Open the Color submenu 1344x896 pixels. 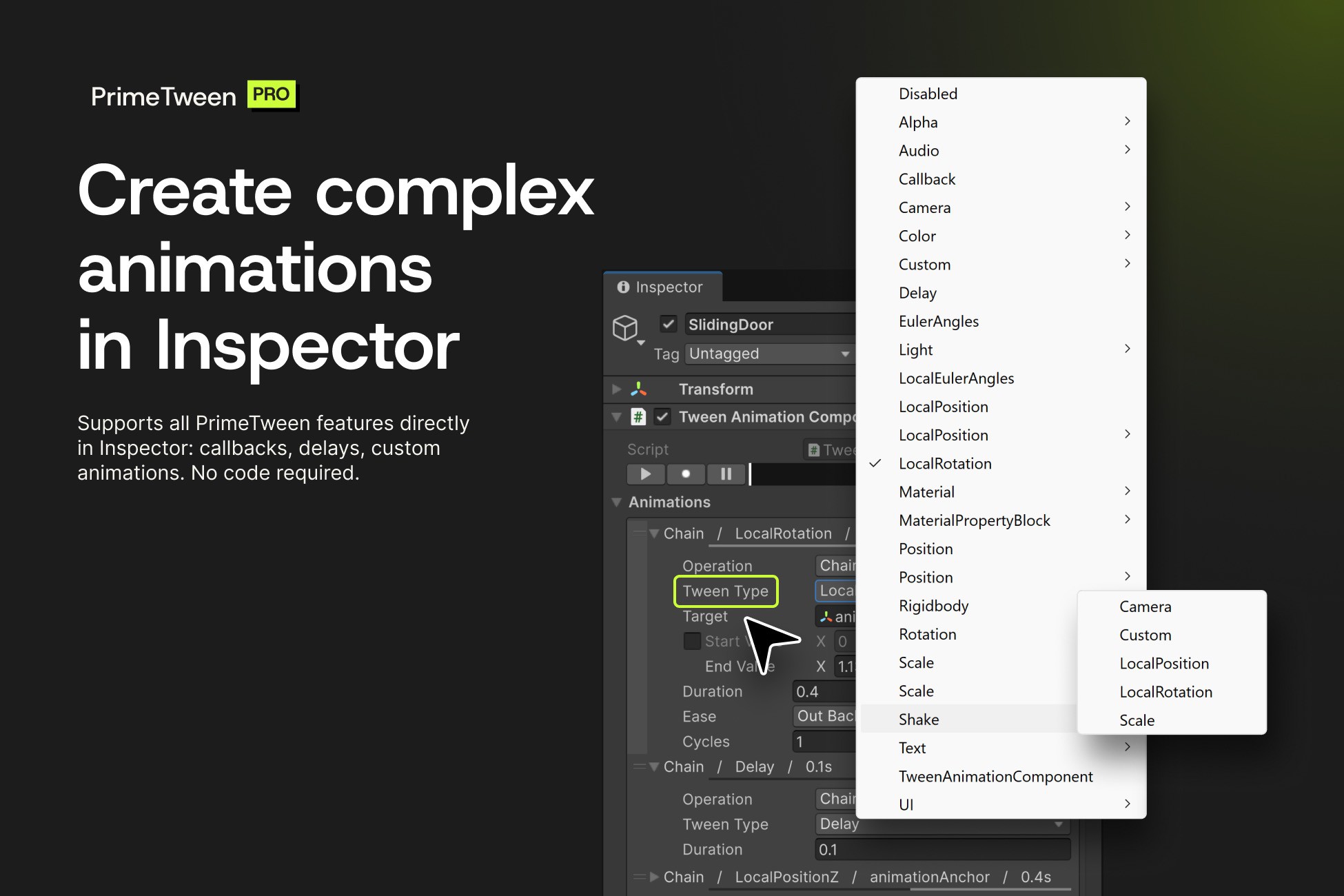click(x=1001, y=236)
